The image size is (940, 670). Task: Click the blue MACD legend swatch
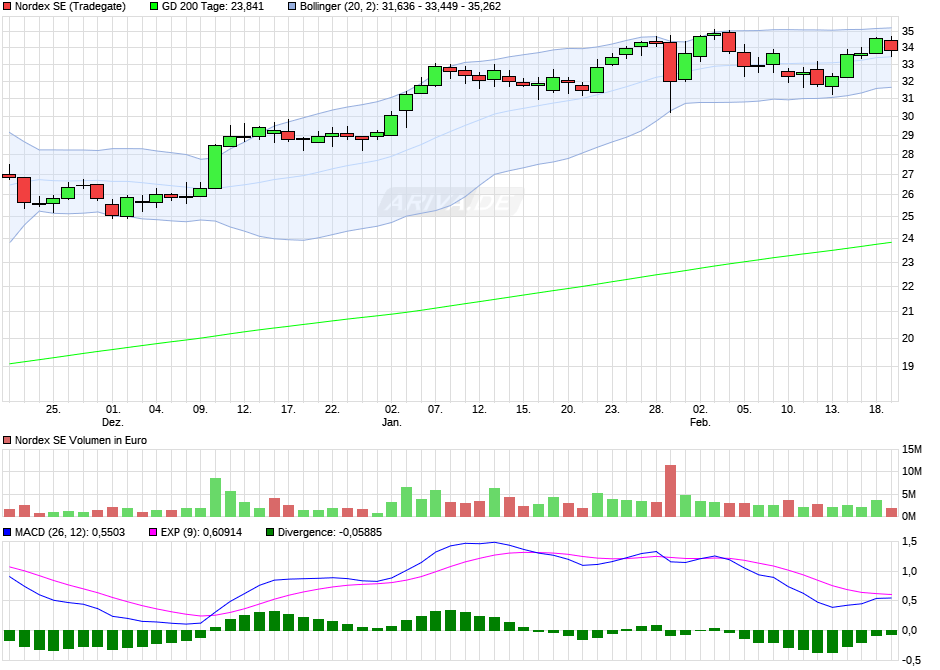click(7, 532)
